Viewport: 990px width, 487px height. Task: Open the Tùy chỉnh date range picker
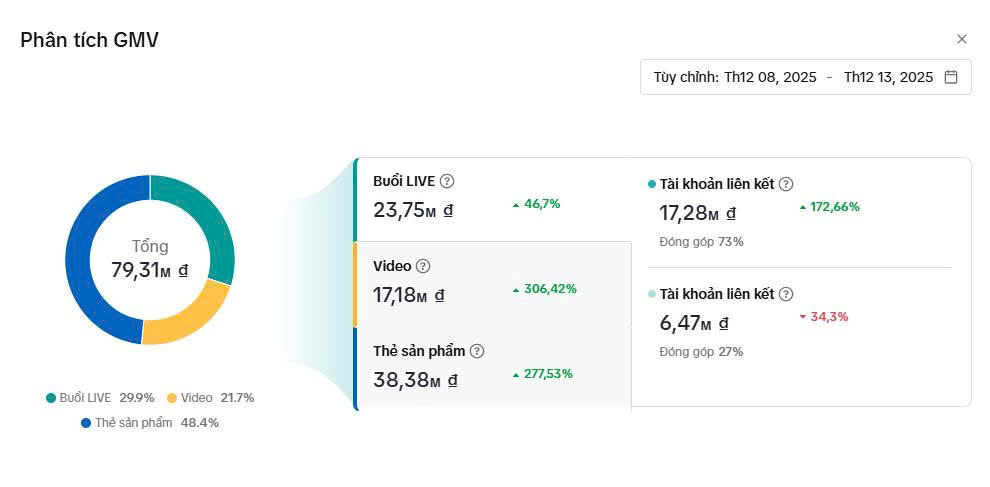pyautogui.click(x=686, y=77)
